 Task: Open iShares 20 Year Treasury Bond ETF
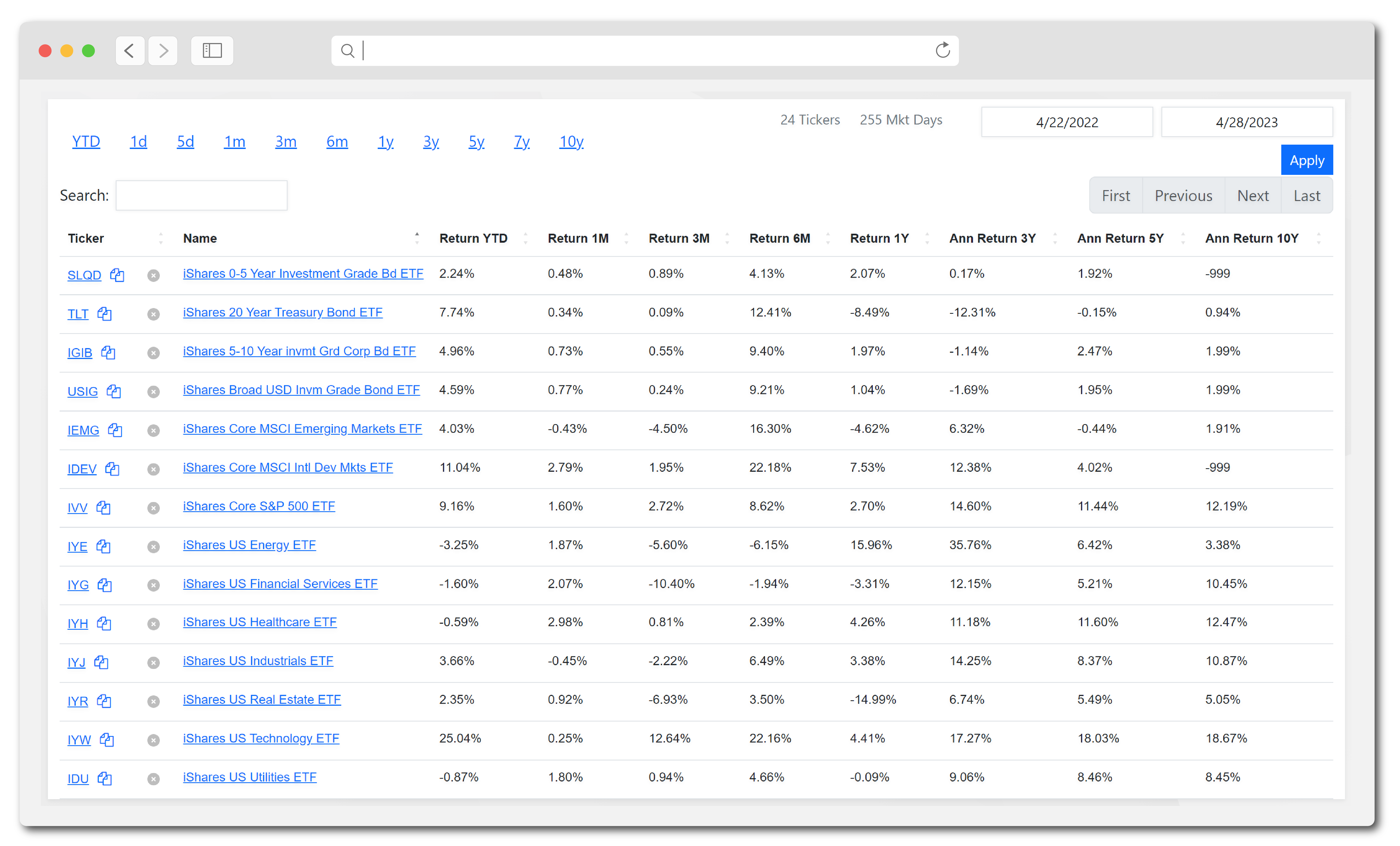pyautogui.click(x=282, y=312)
